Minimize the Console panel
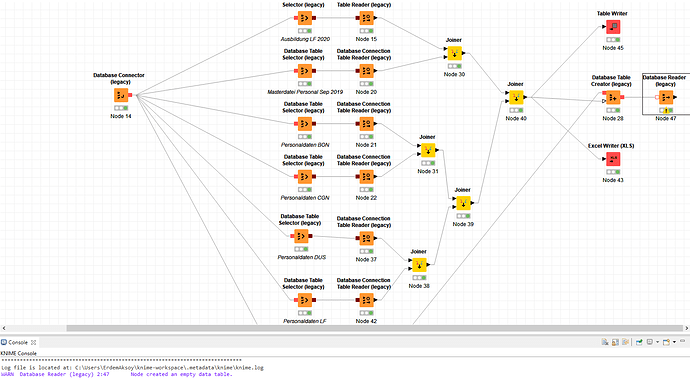The width and height of the screenshot is (690, 386). point(683,341)
